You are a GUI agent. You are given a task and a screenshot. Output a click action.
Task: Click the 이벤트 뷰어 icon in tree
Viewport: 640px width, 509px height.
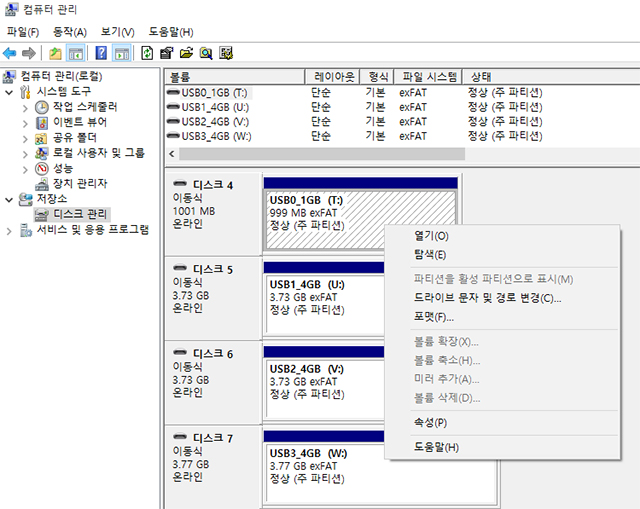pos(41,122)
